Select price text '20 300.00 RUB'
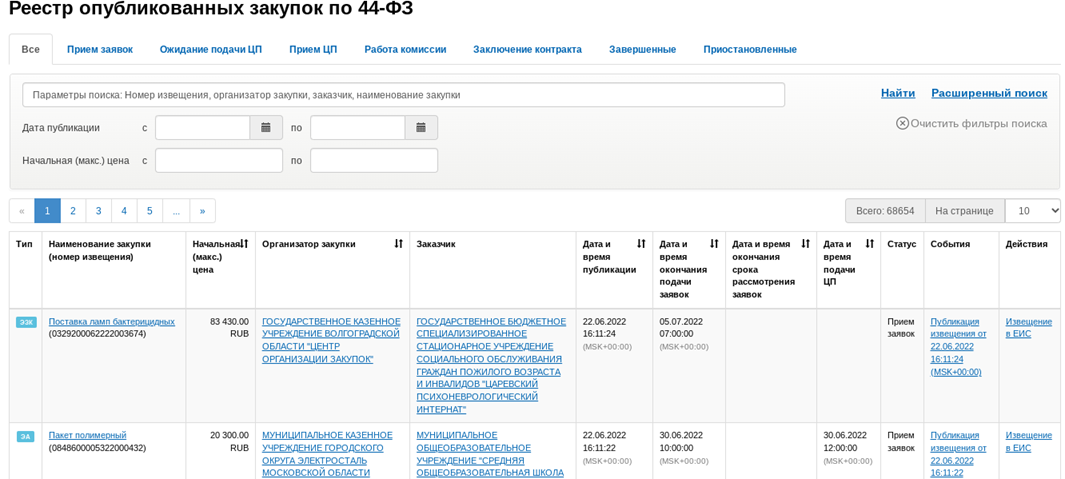Image resolution: width=1065 pixels, height=479 pixels. coord(230,442)
